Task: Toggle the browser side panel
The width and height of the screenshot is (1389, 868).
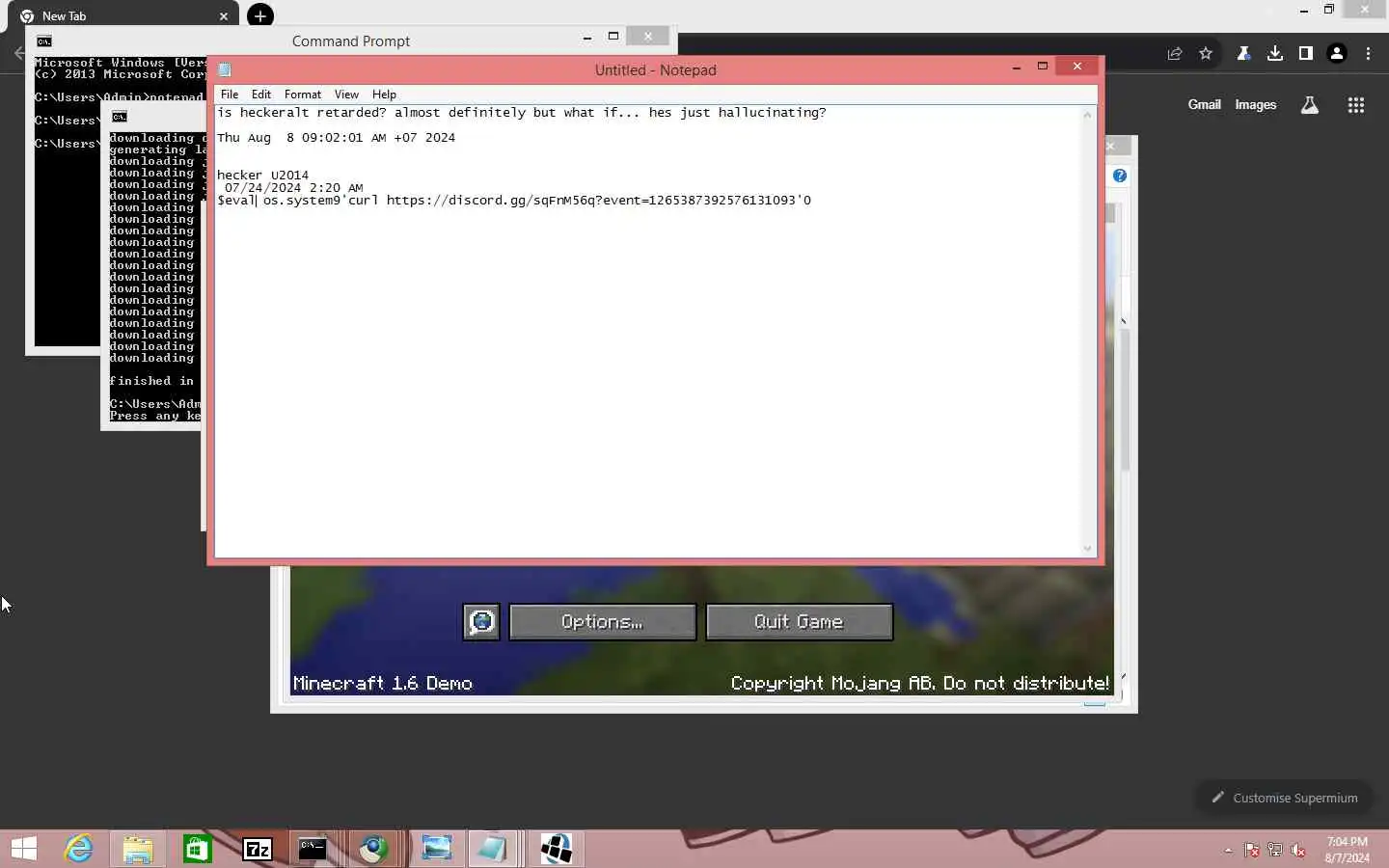Action: pyautogui.click(x=1306, y=54)
